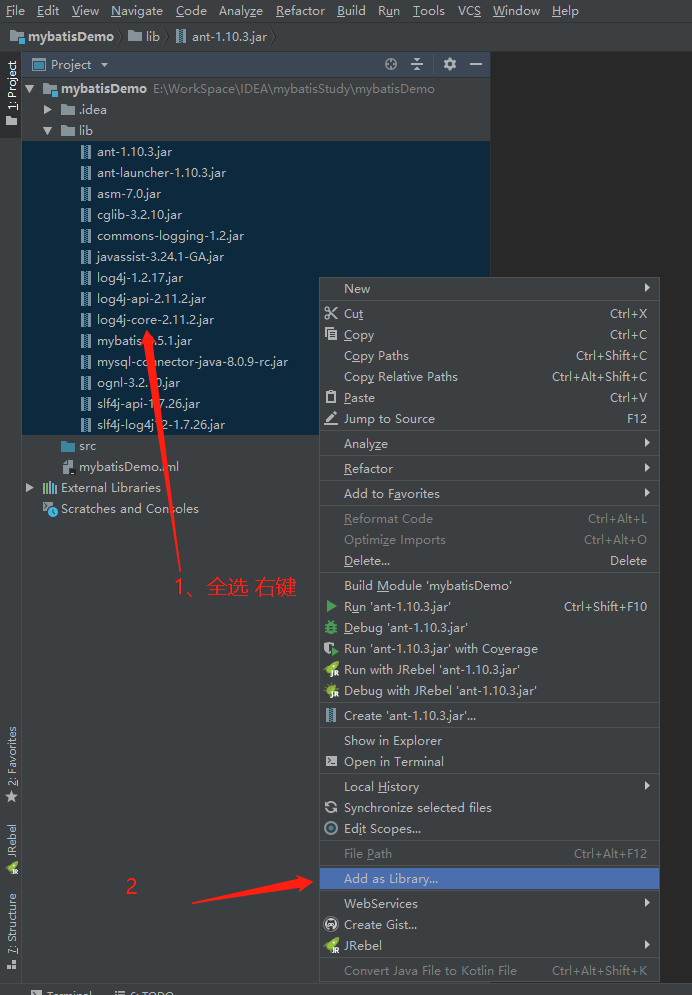This screenshot has height=995, width=692.
Task: Click the Run with JRebel rocket icon
Action: point(332,669)
